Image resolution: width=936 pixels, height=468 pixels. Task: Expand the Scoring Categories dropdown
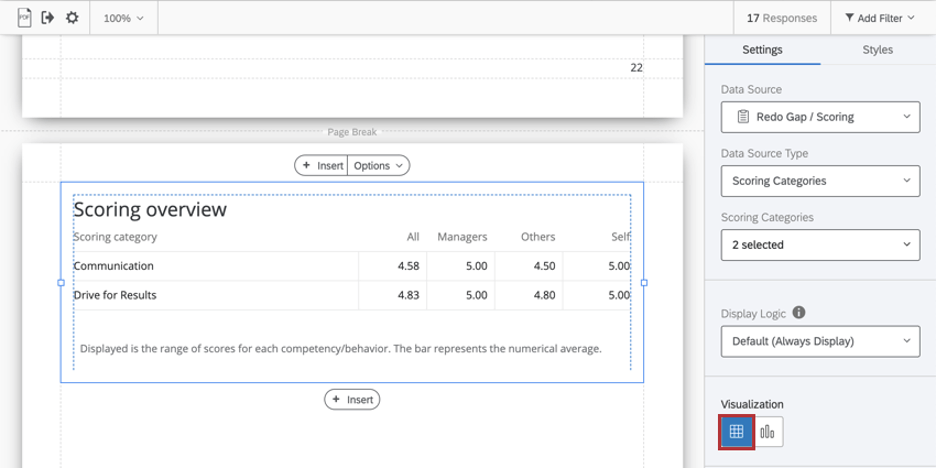[x=819, y=245]
